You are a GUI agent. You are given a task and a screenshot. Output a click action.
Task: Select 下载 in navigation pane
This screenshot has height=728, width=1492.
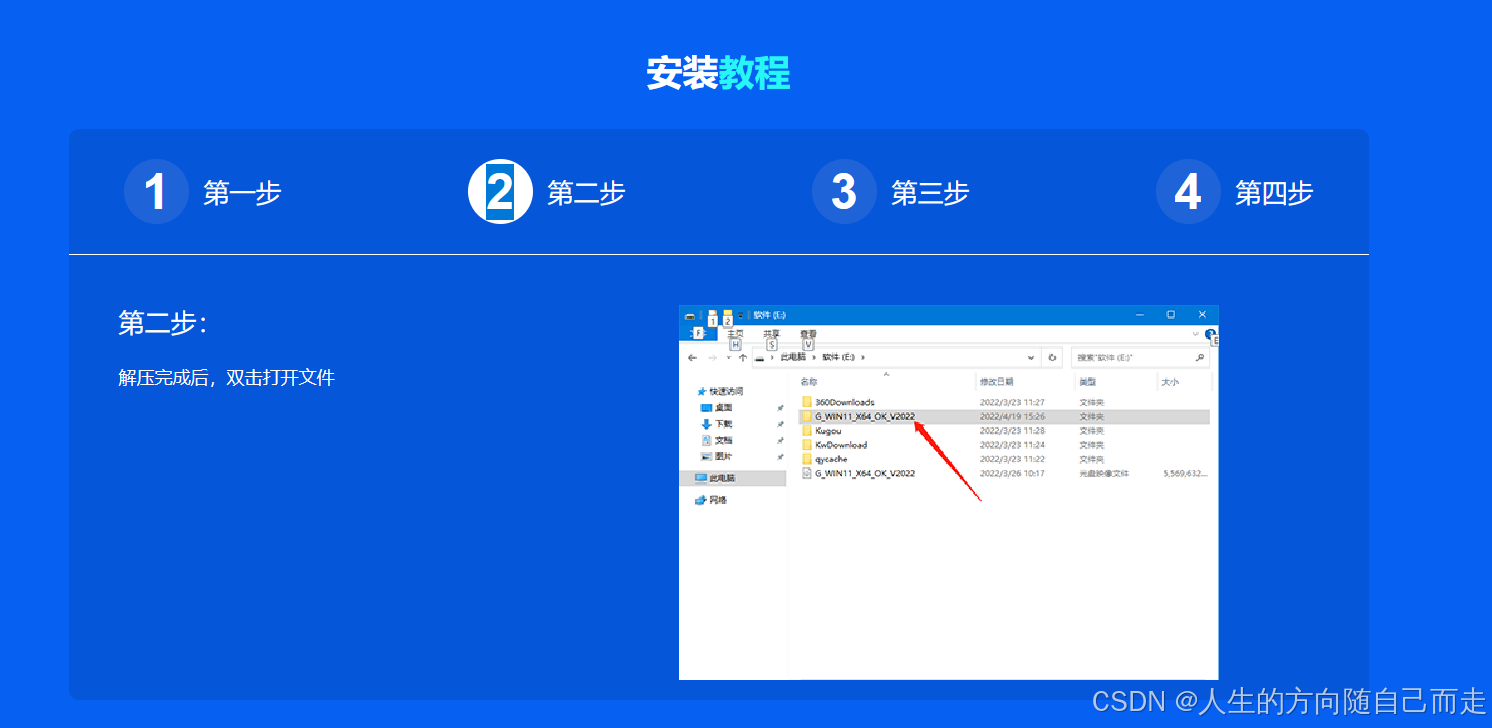pyautogui.click(x=723, y=424)
